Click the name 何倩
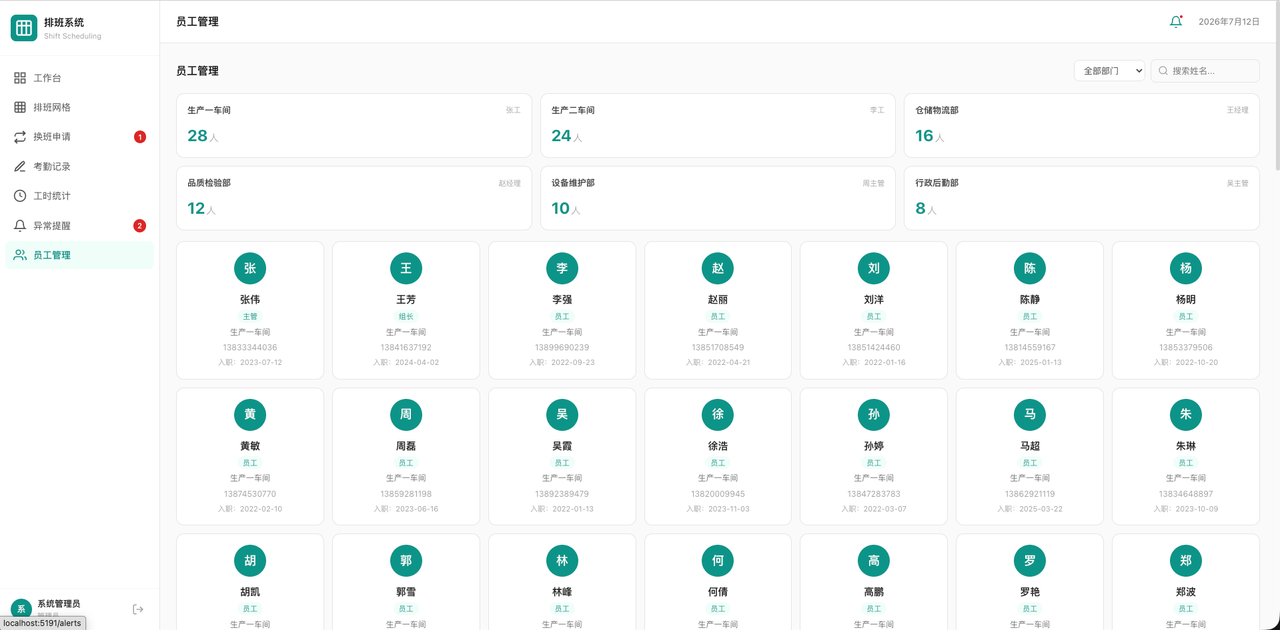Screen dimensions: 1280x630 pos(718,592)
